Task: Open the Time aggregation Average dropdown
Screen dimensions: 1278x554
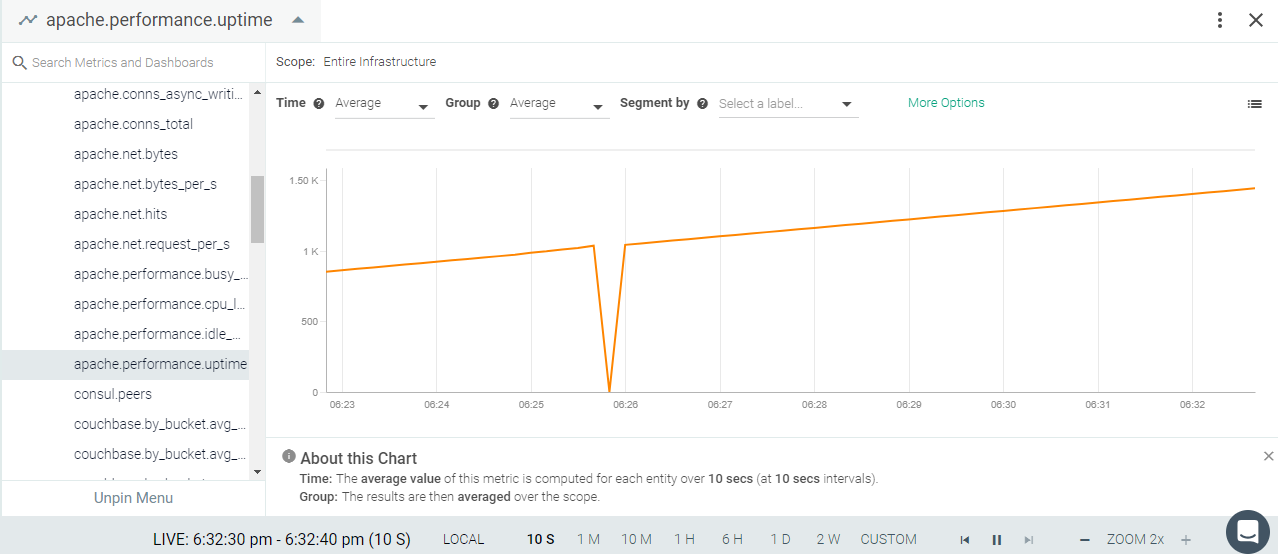Action: coord(384,104)
